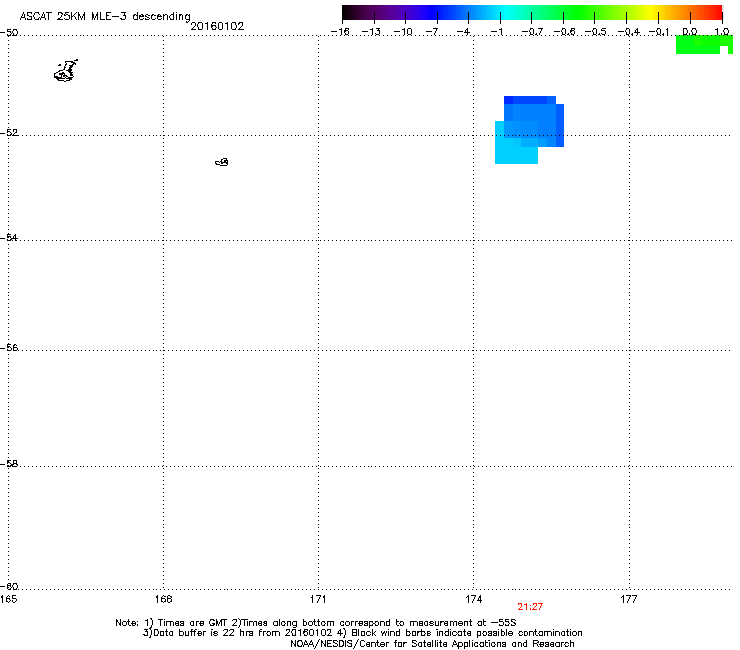Click the -0.7 label on the color bar

532,32
